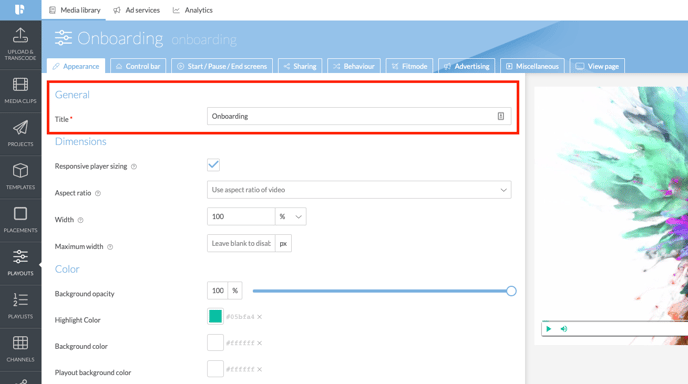This screenshot has height=384, width=688.
Task: Click the Maximum width input field
Action: point(241,244)
